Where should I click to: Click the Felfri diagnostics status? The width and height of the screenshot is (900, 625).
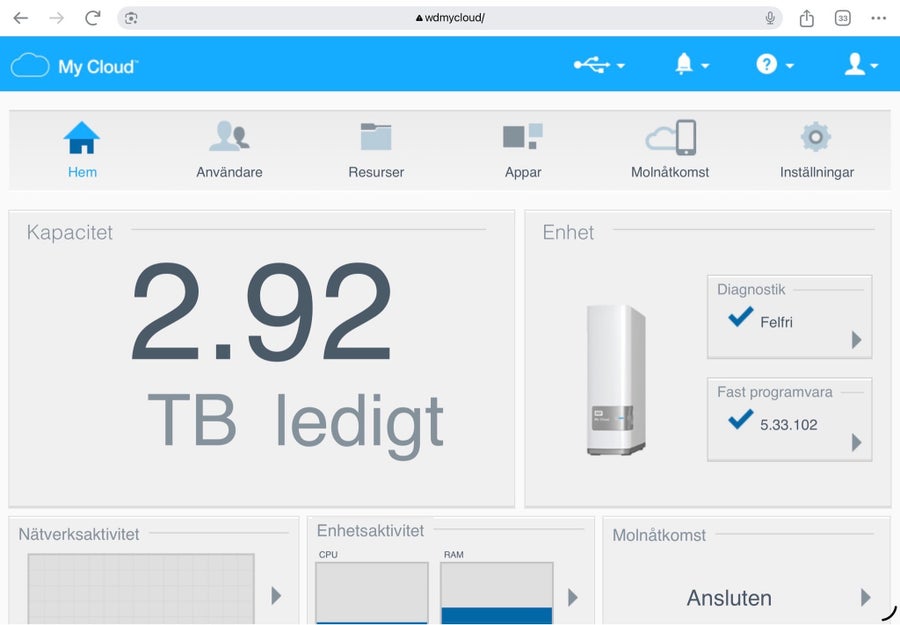pyautogui.click(x=776, y=322)
